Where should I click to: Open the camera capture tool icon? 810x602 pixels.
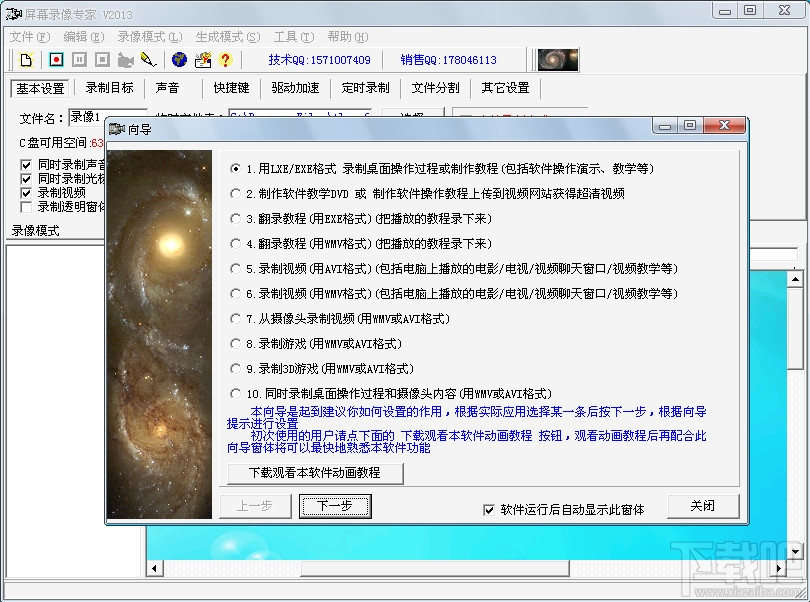tap(124, 60)
